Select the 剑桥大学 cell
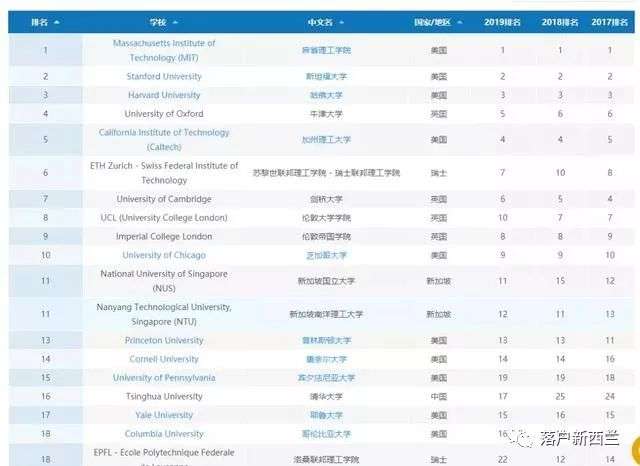The height and width of the screenshot is (466, 640). coord(326,199)
